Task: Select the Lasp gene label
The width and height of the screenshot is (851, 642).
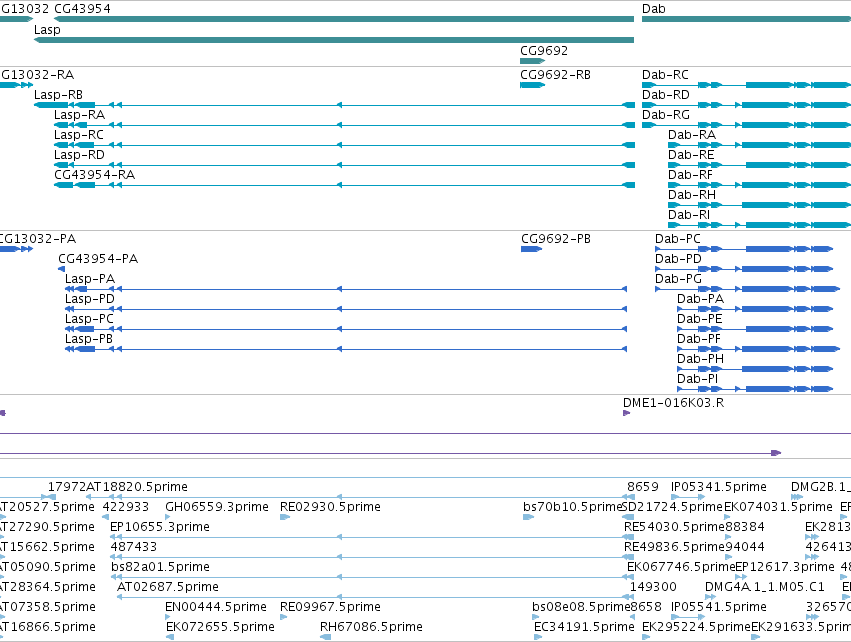Action: click(x=47, y=30)
